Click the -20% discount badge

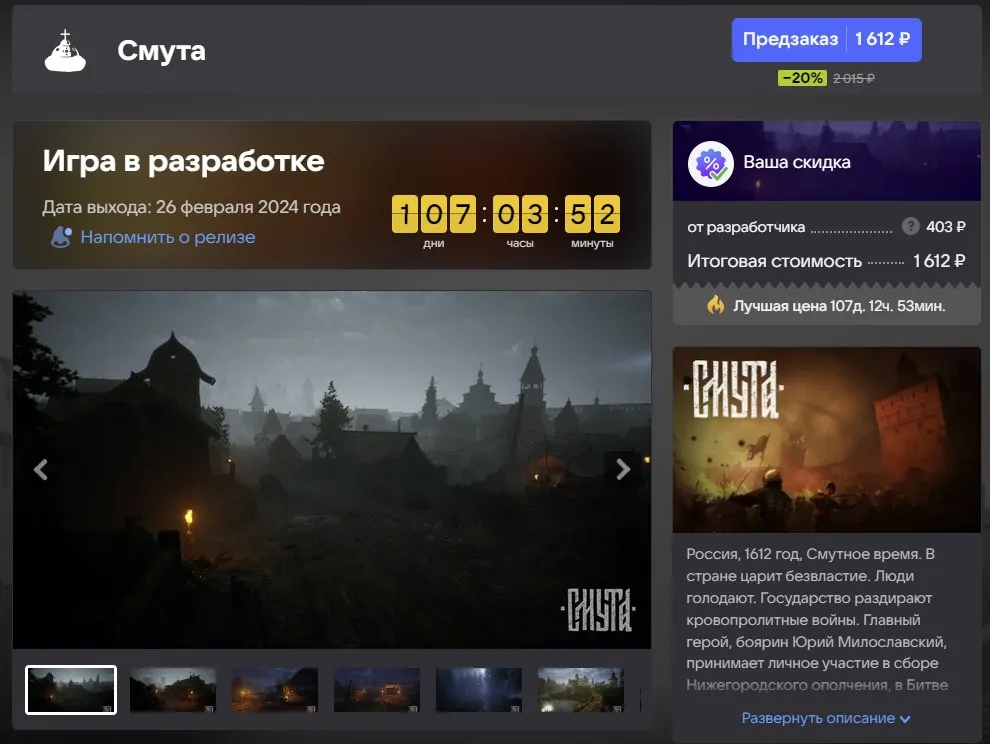[802, 78]
